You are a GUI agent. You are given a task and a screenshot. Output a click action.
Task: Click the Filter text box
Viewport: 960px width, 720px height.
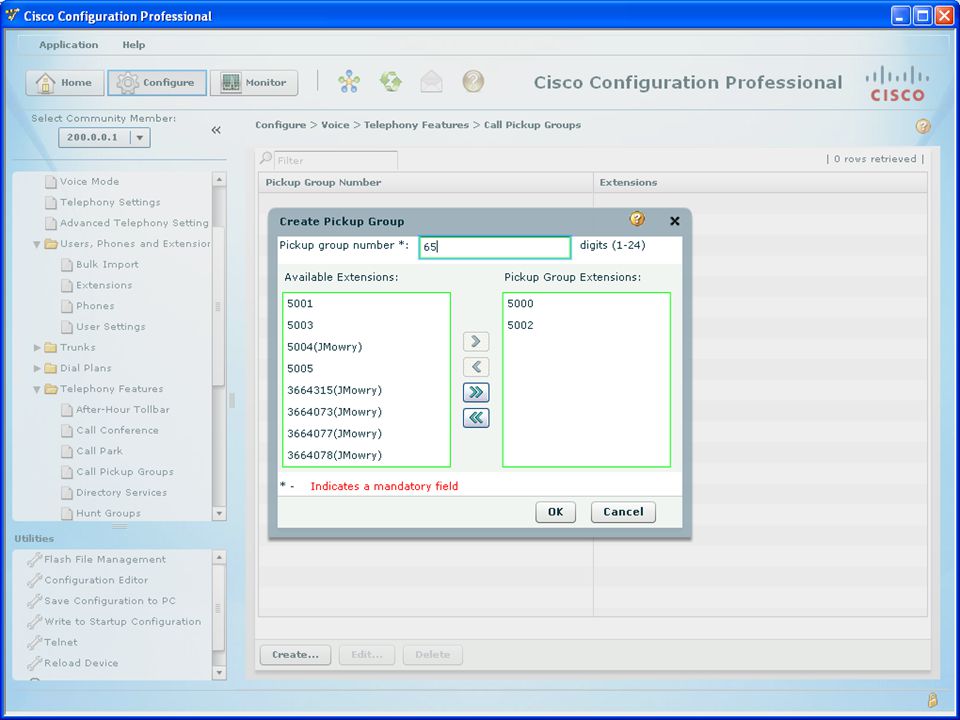(336, 160)
